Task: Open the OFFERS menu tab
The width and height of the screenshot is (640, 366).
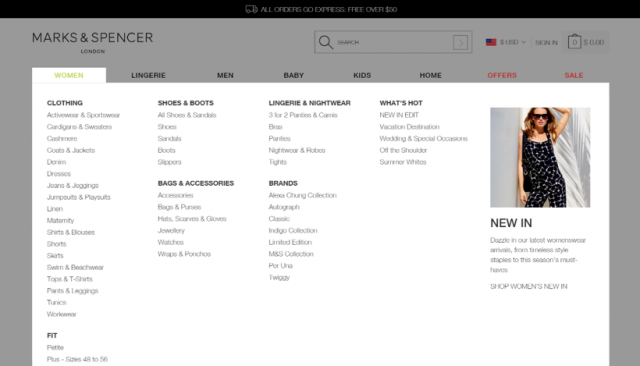Action: pyautogui.click(x=502, y=75)
